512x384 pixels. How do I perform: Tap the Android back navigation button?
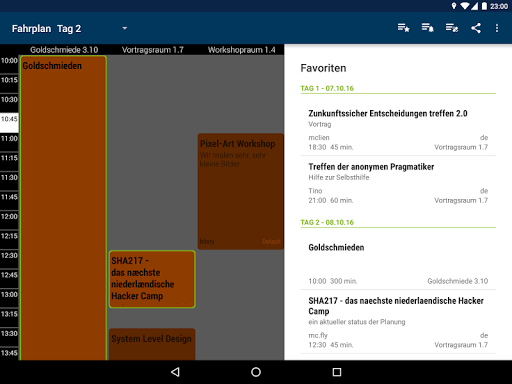[x=175, y=372]
